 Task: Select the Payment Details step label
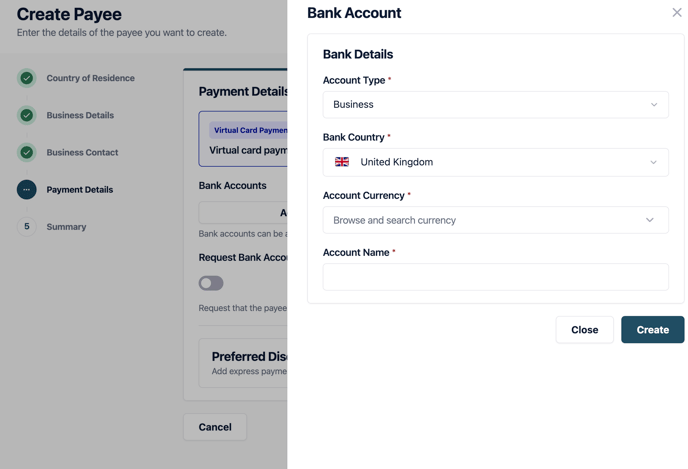pos(80,190)
